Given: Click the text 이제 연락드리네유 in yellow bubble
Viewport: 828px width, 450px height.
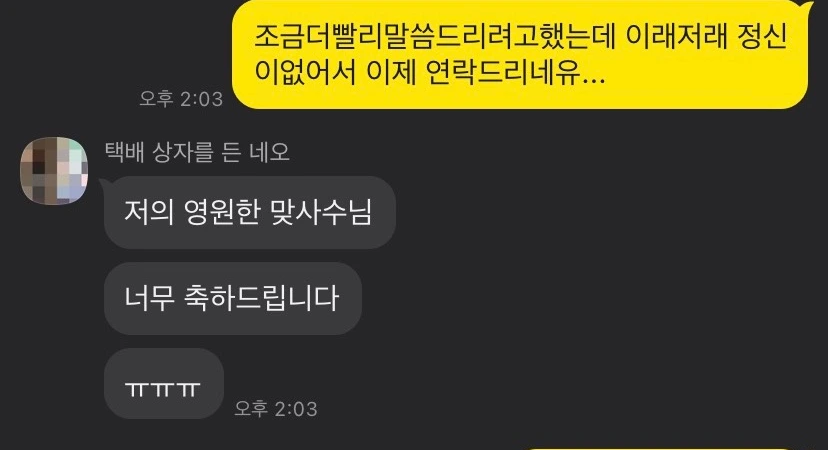Looking at the screenshot, I should [485, 72].
